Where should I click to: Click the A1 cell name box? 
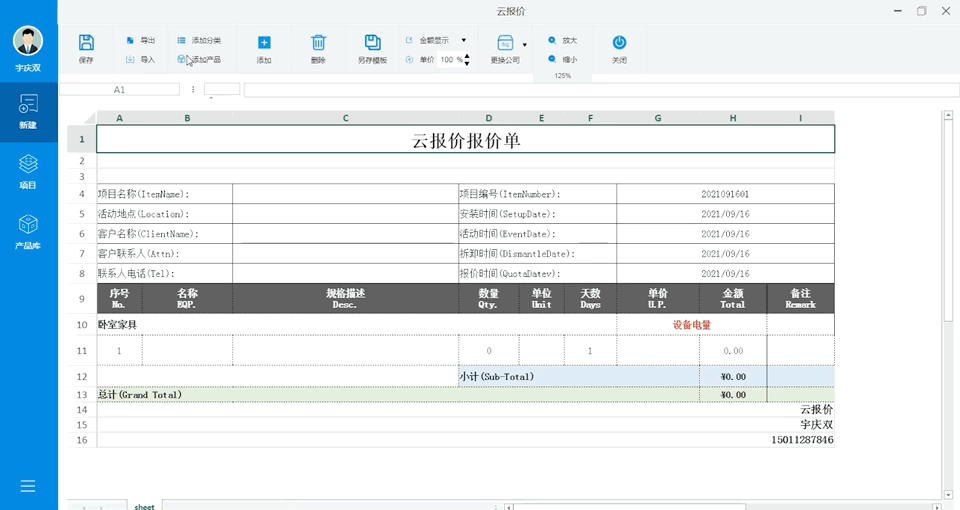click(119, 89)
